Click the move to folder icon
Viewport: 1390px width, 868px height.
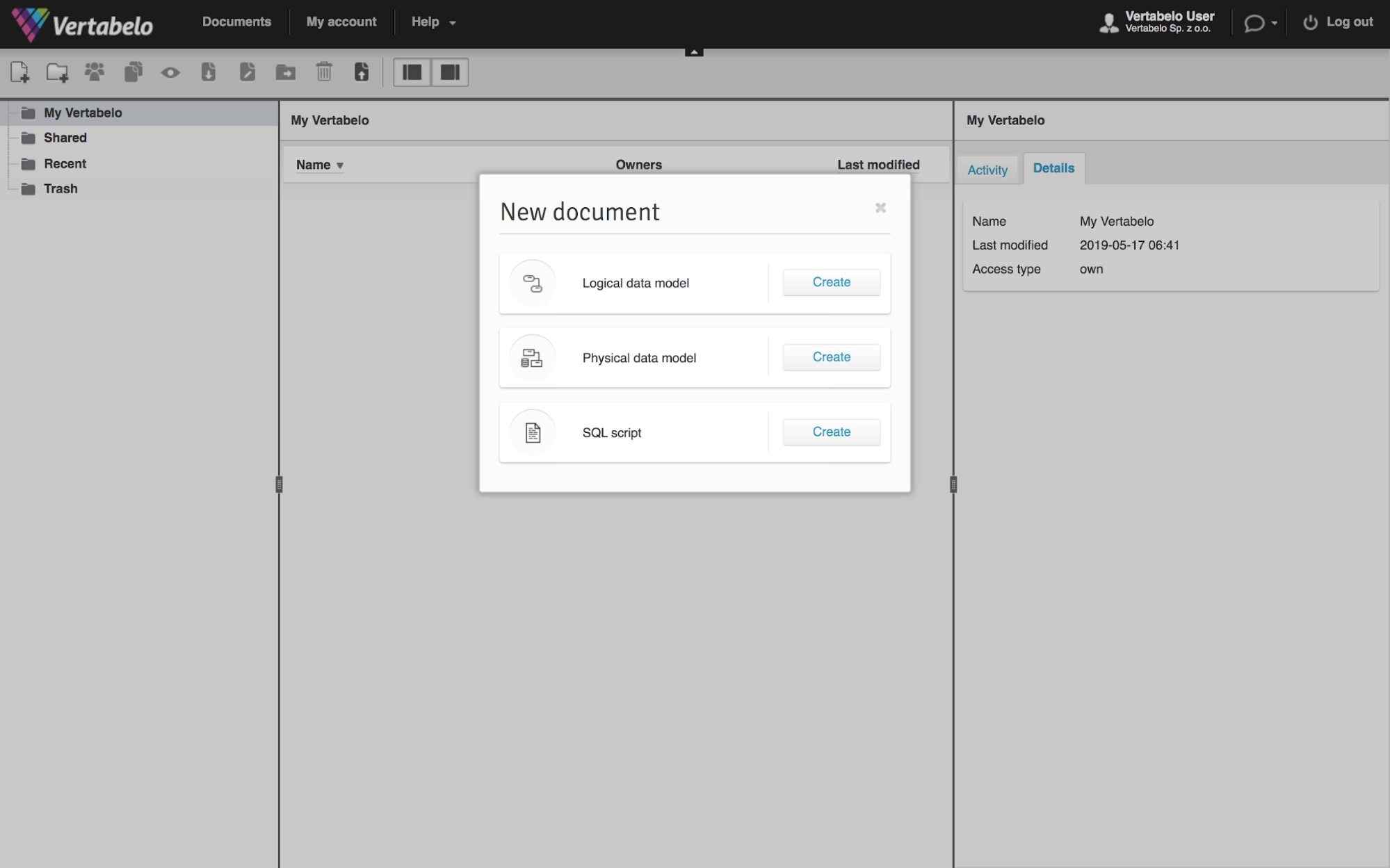coord(286,72)
